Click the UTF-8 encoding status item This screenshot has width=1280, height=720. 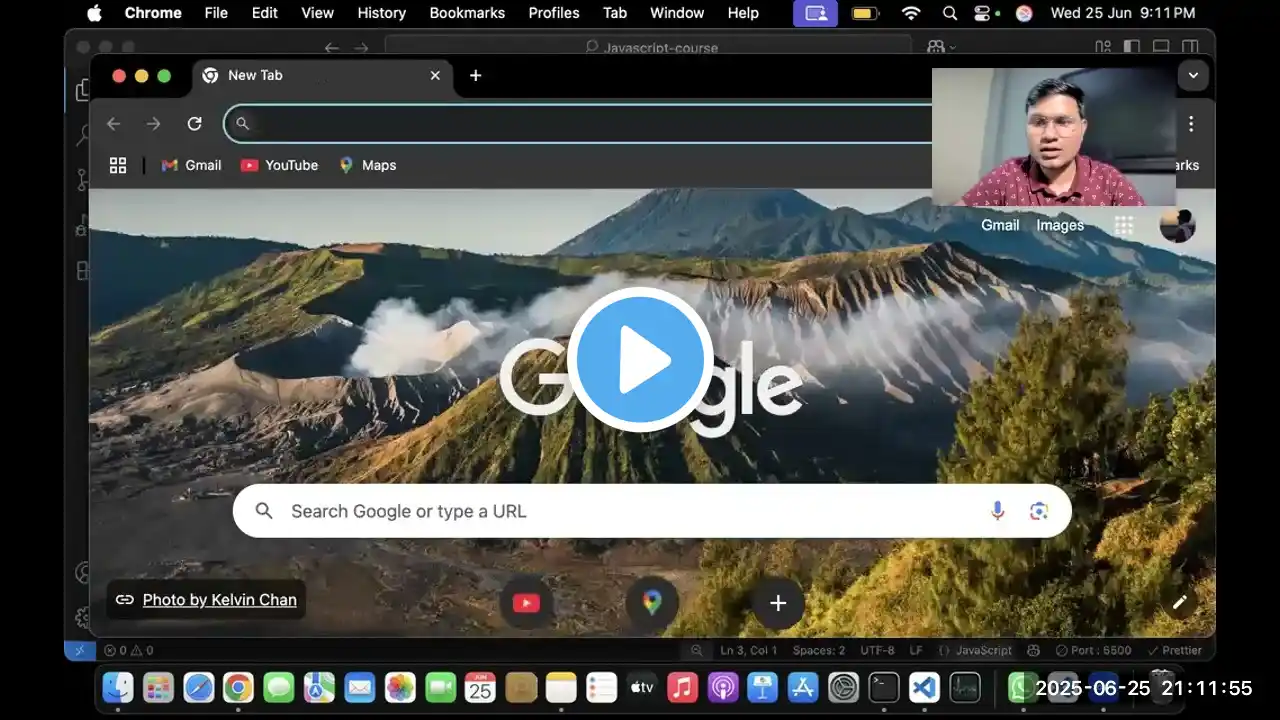point(878,650)
